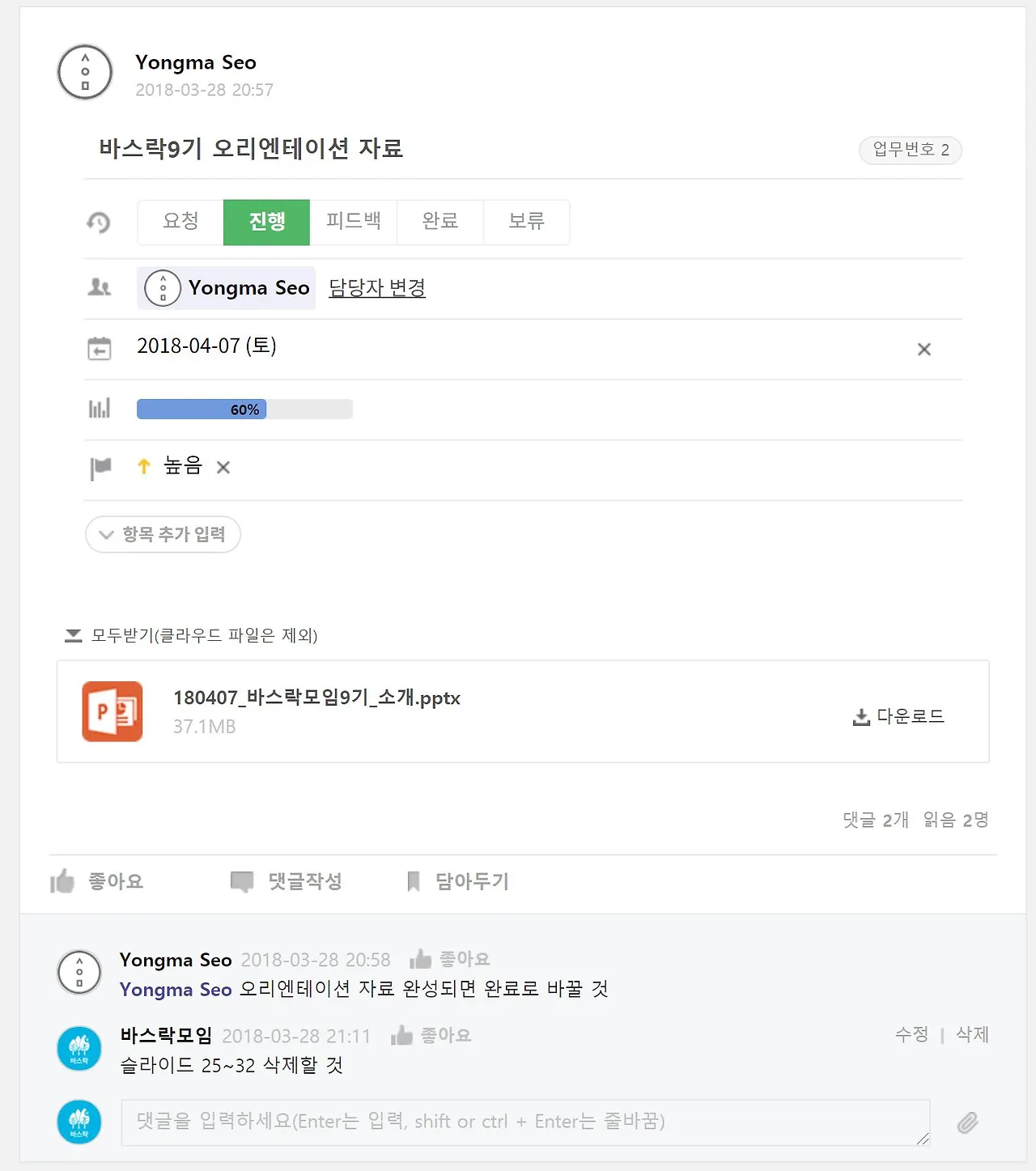
Task: Click the progress bar chart icon
Action: [x=99, y=408]
